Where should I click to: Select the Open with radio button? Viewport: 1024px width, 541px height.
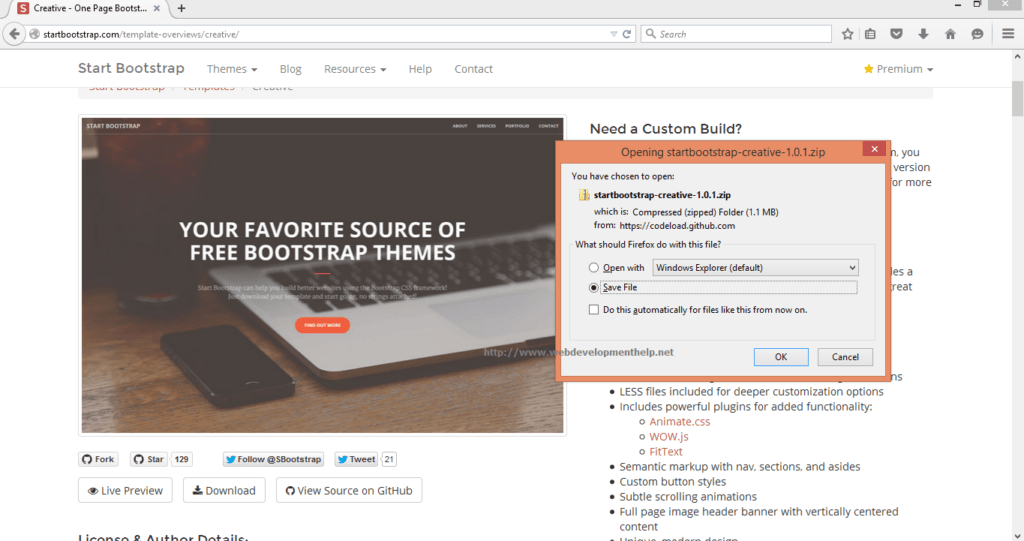(x=594, y=267)
